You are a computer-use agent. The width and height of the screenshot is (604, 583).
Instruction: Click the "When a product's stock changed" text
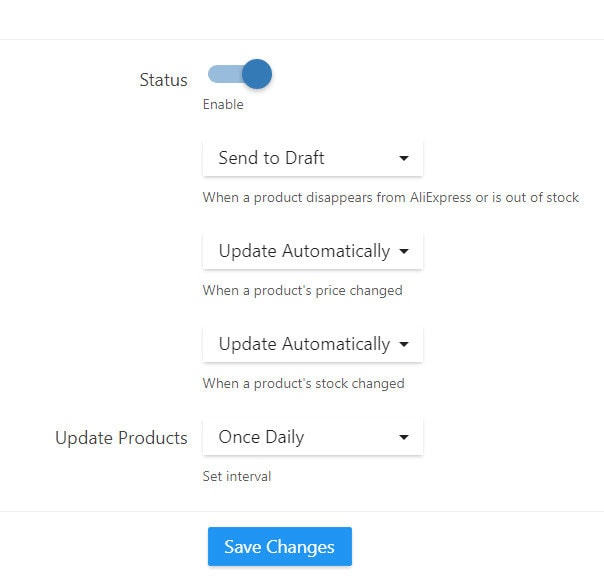click(303, 383)
